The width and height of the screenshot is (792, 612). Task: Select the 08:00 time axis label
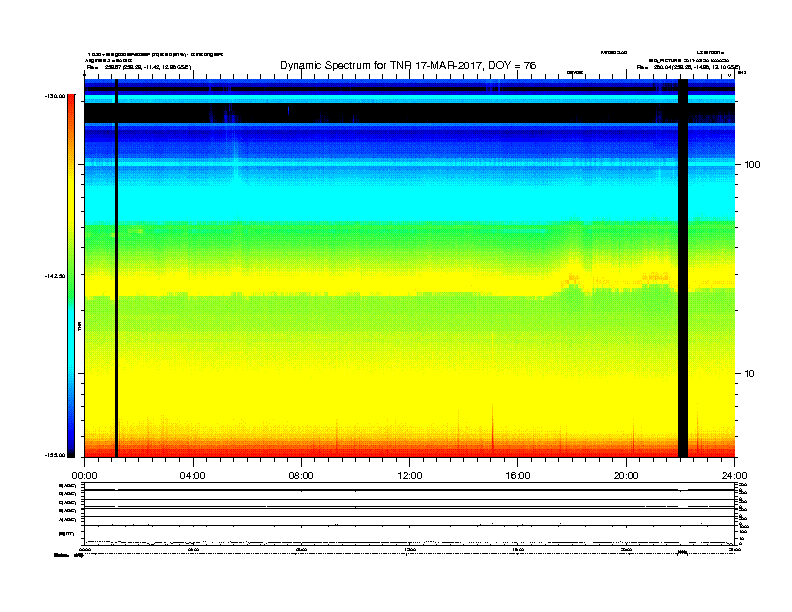click(301, 476)
